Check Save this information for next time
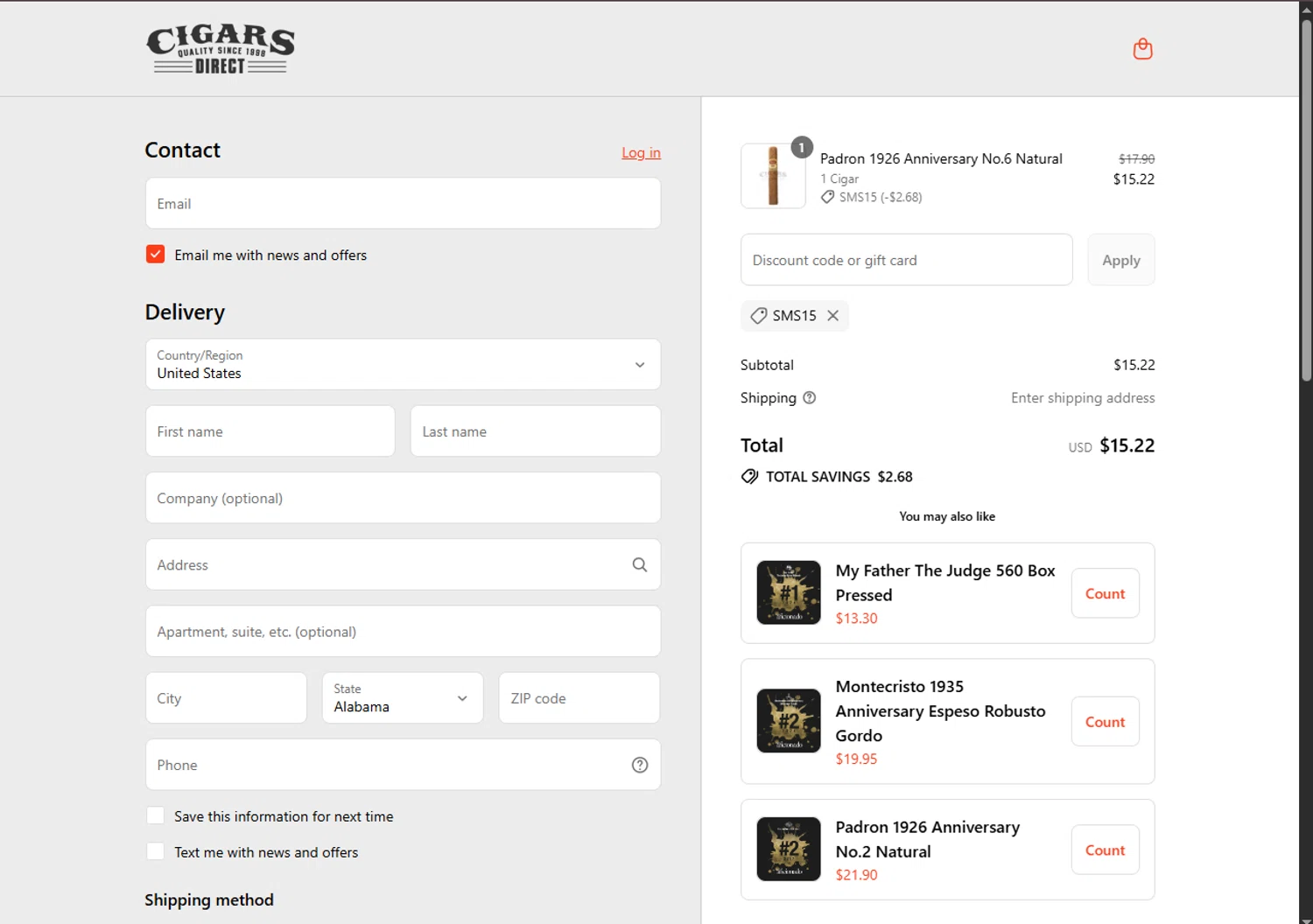1313x924 pixels. tap(156, 815)
